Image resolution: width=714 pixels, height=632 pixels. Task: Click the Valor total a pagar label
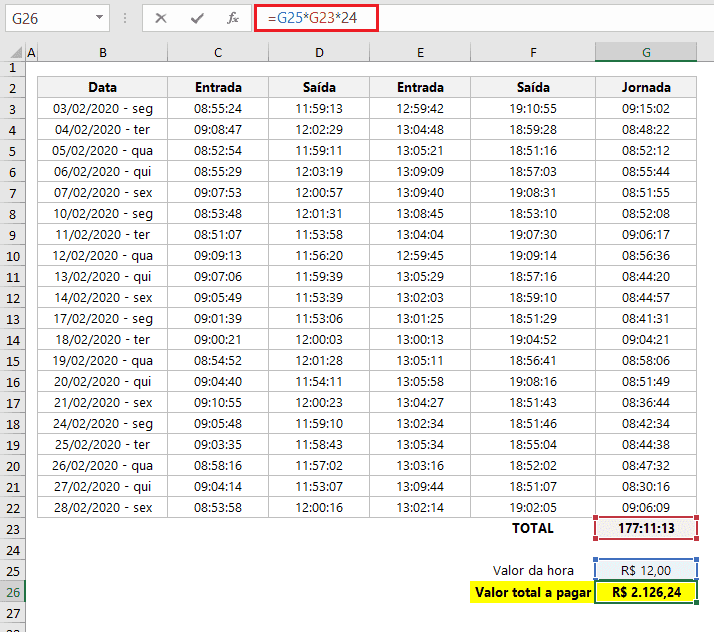(x=533, y=592)
